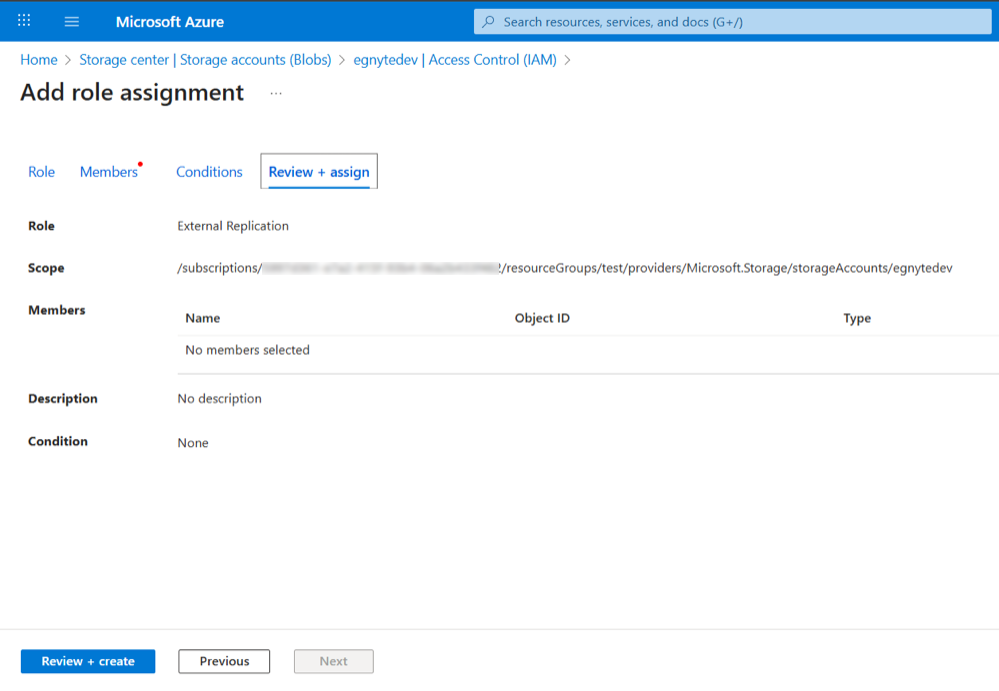
Task: Click the Review + assign tab
Action: [x=318, y=171]
